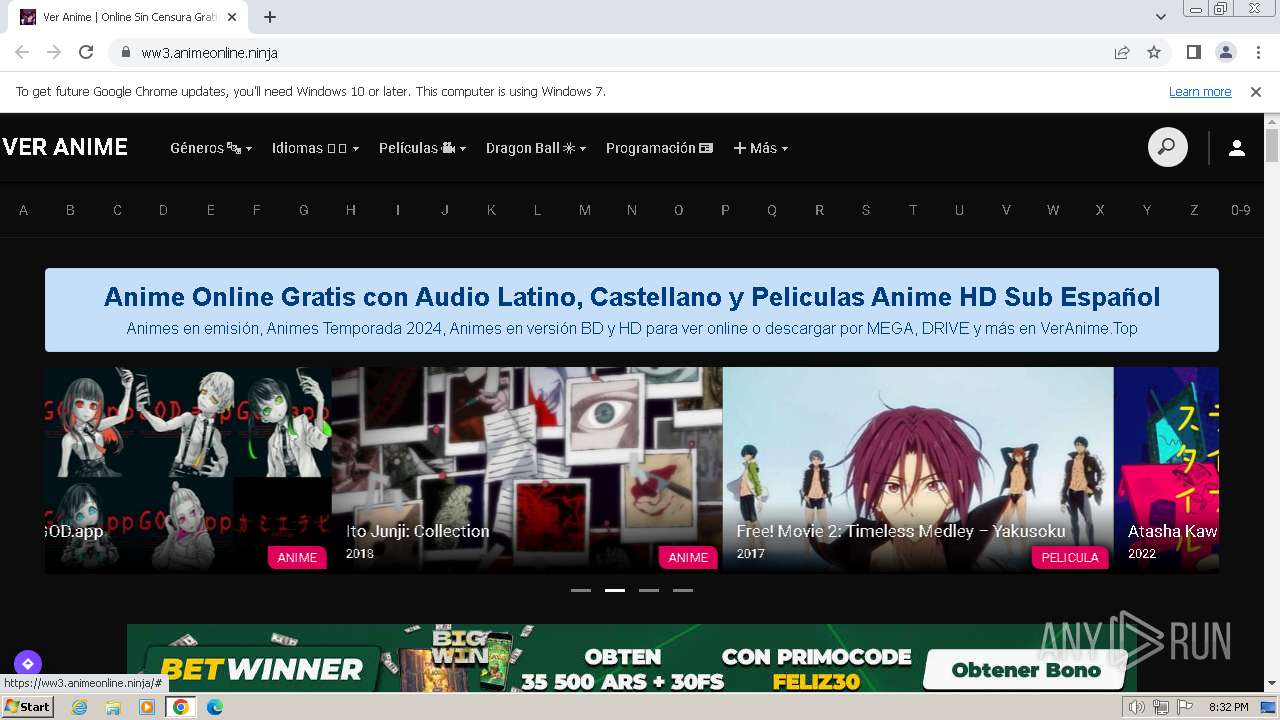Open Chrome three-dot menu
The image size is (1280, 720).
[x=1258, y=52]
